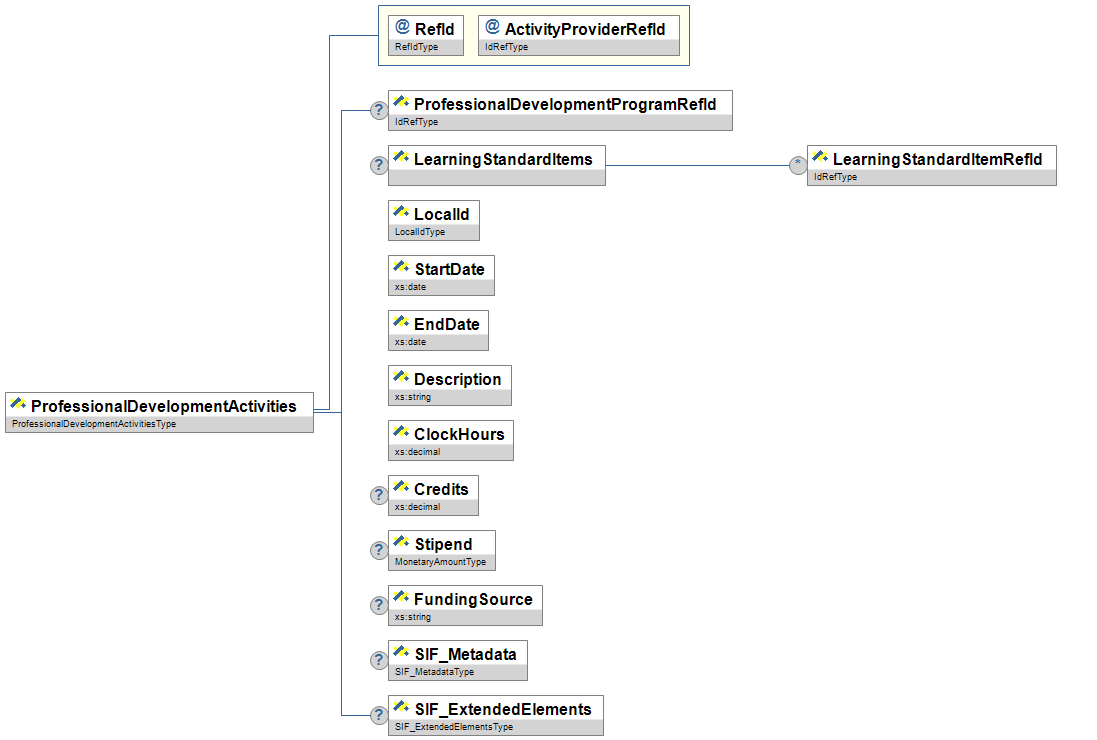1097x740 pixels.
Task: Click the MonetaryAmountType label under Stipend
Action: pos(440,563)
